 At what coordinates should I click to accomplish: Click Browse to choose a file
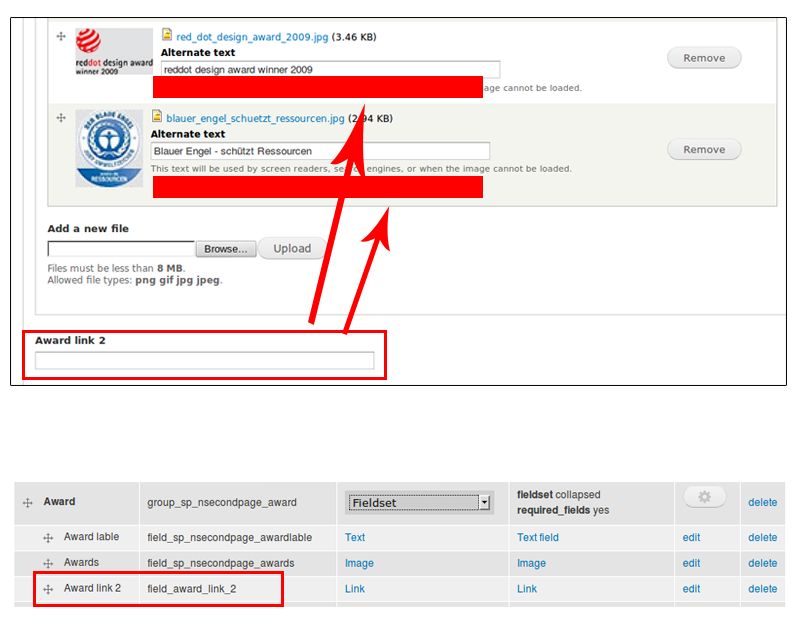click(x=225, y=249)
